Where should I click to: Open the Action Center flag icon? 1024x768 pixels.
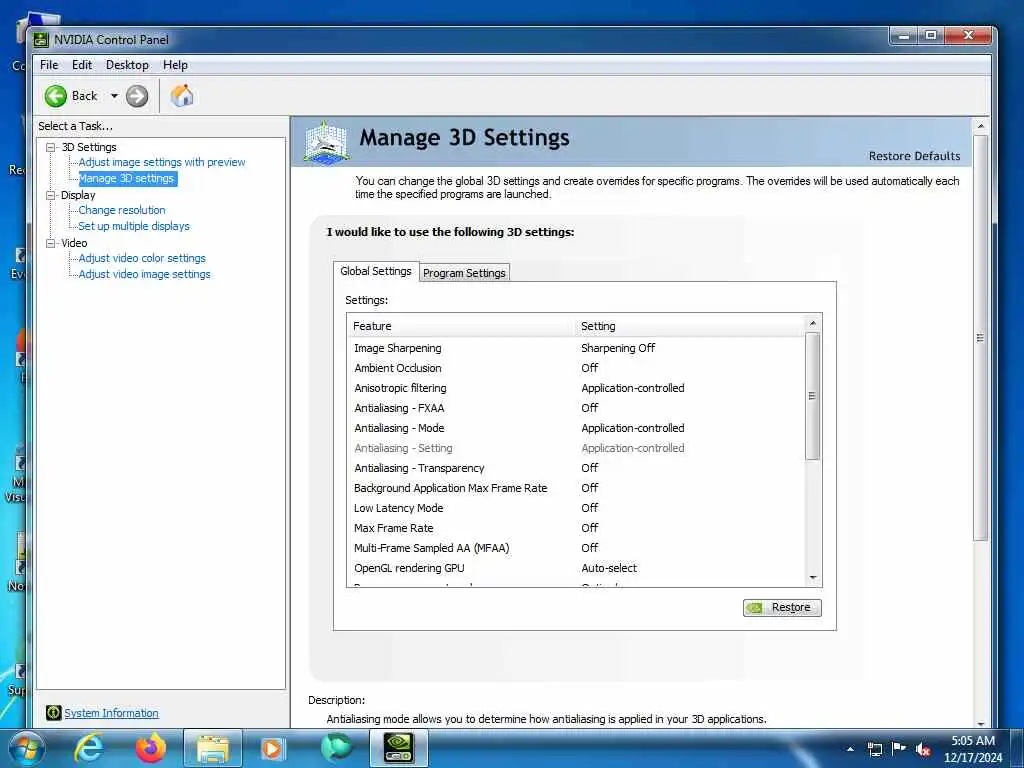899,749
